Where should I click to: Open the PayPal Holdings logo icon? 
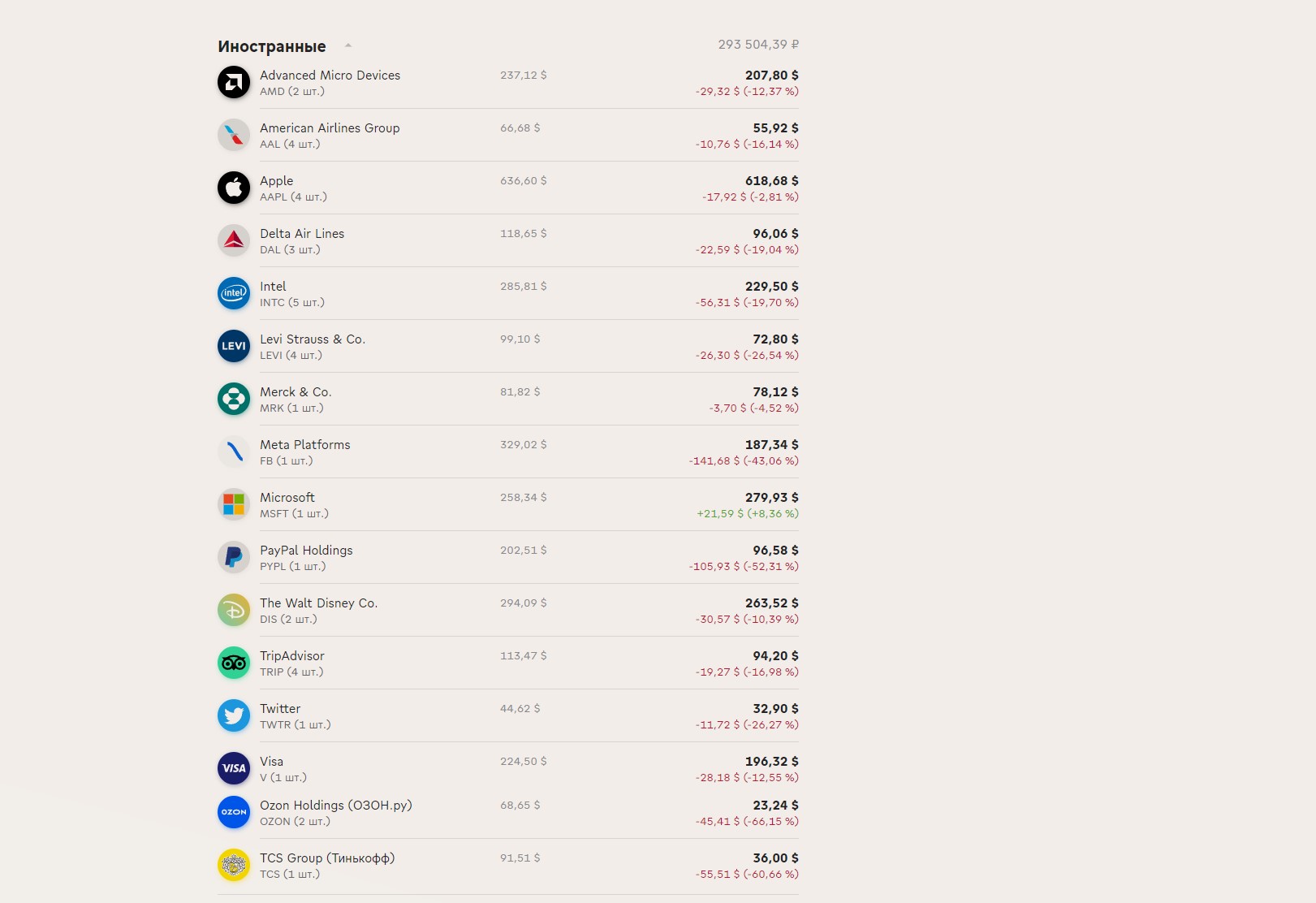coord(234,557)
